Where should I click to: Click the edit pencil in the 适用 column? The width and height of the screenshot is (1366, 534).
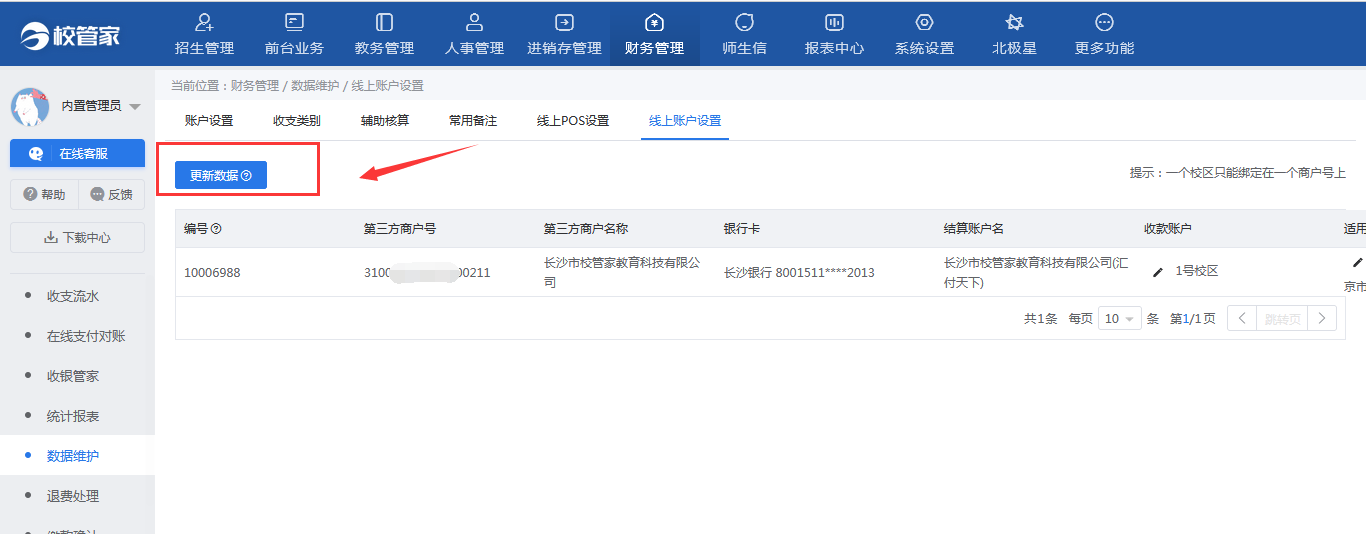1357,262
